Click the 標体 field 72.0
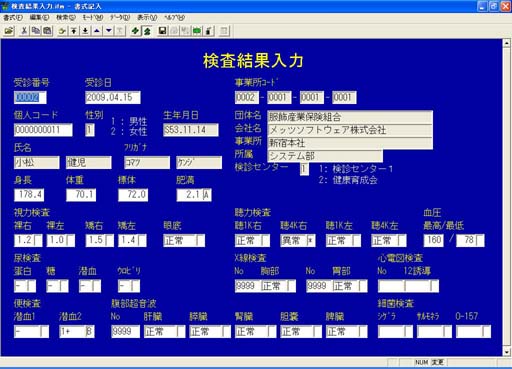The width and height of the screenshot is (512, 369). pos(133,195)
